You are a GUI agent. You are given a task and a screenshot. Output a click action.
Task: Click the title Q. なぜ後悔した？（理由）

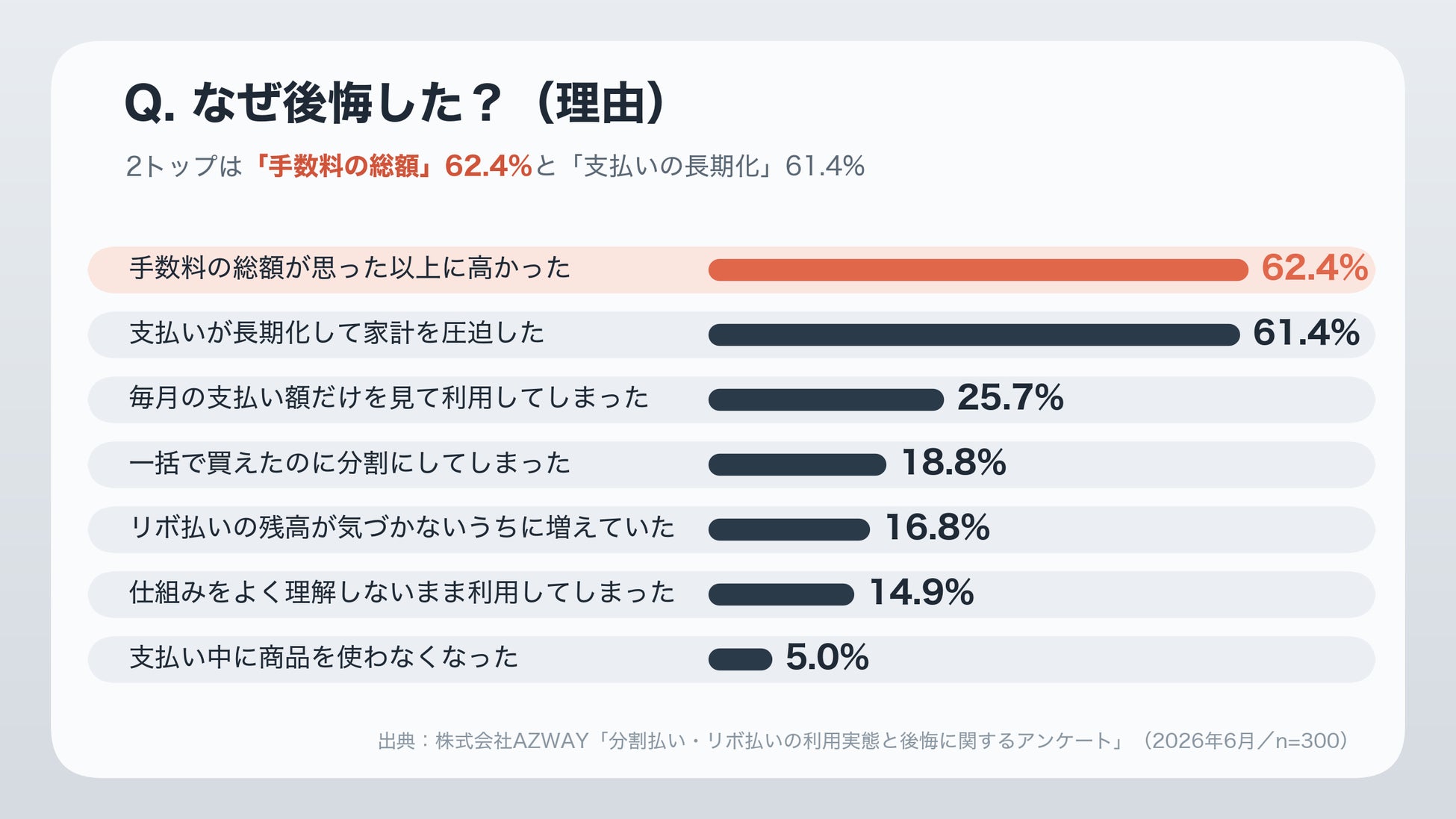click(394, 103)
